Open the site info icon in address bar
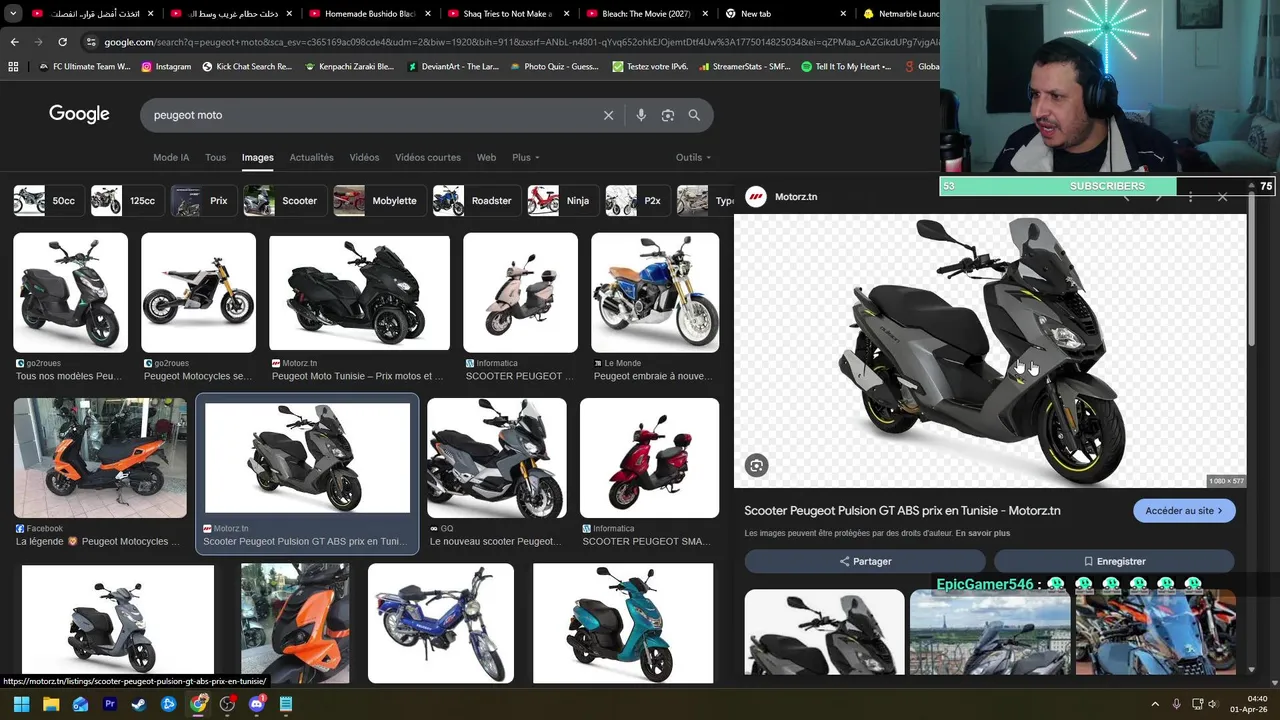 91,42
